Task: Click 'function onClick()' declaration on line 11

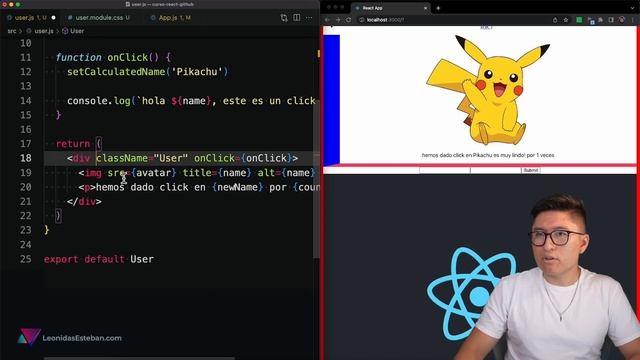Action: tap(107, 58)
